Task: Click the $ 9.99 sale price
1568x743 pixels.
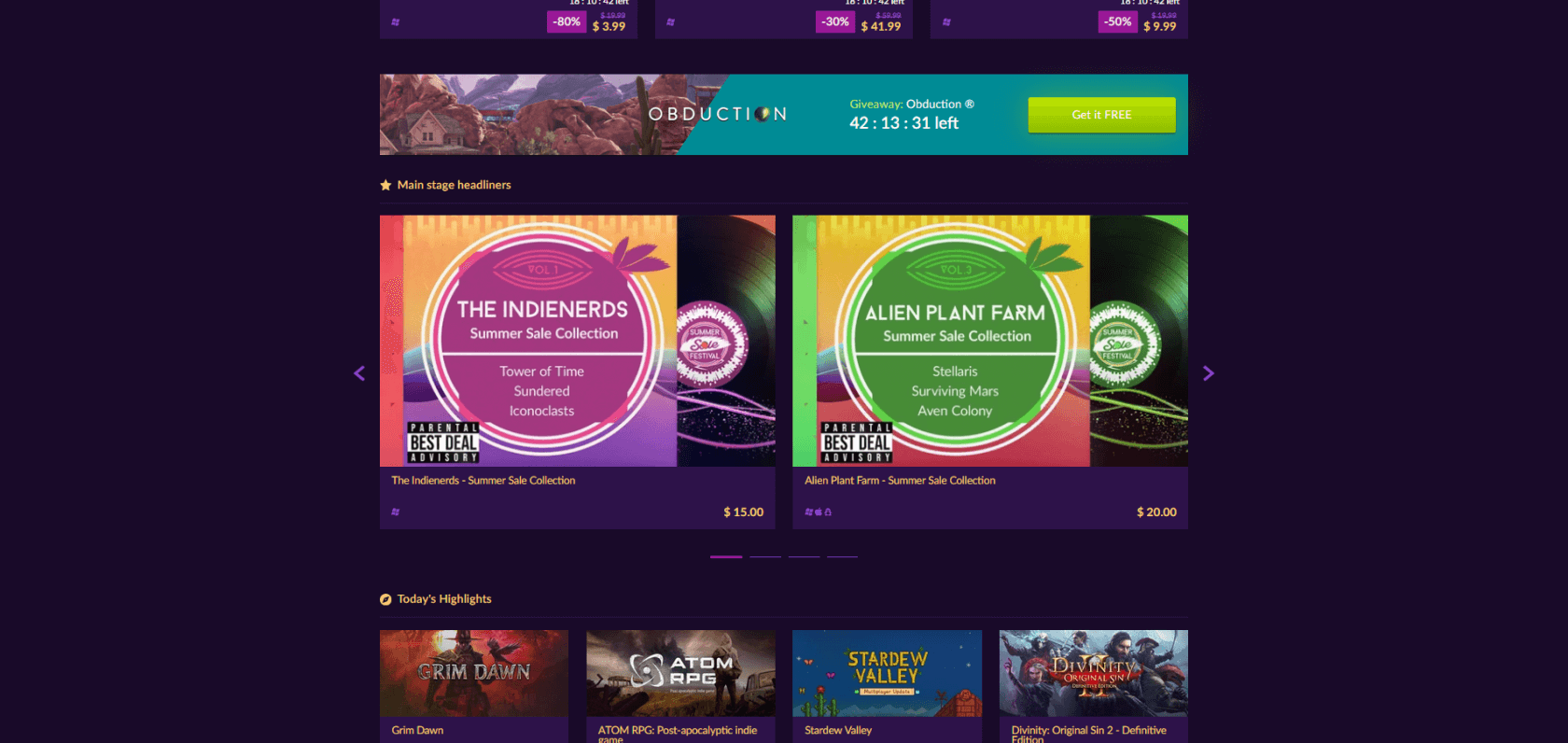Action: [x=1160, y=26]
